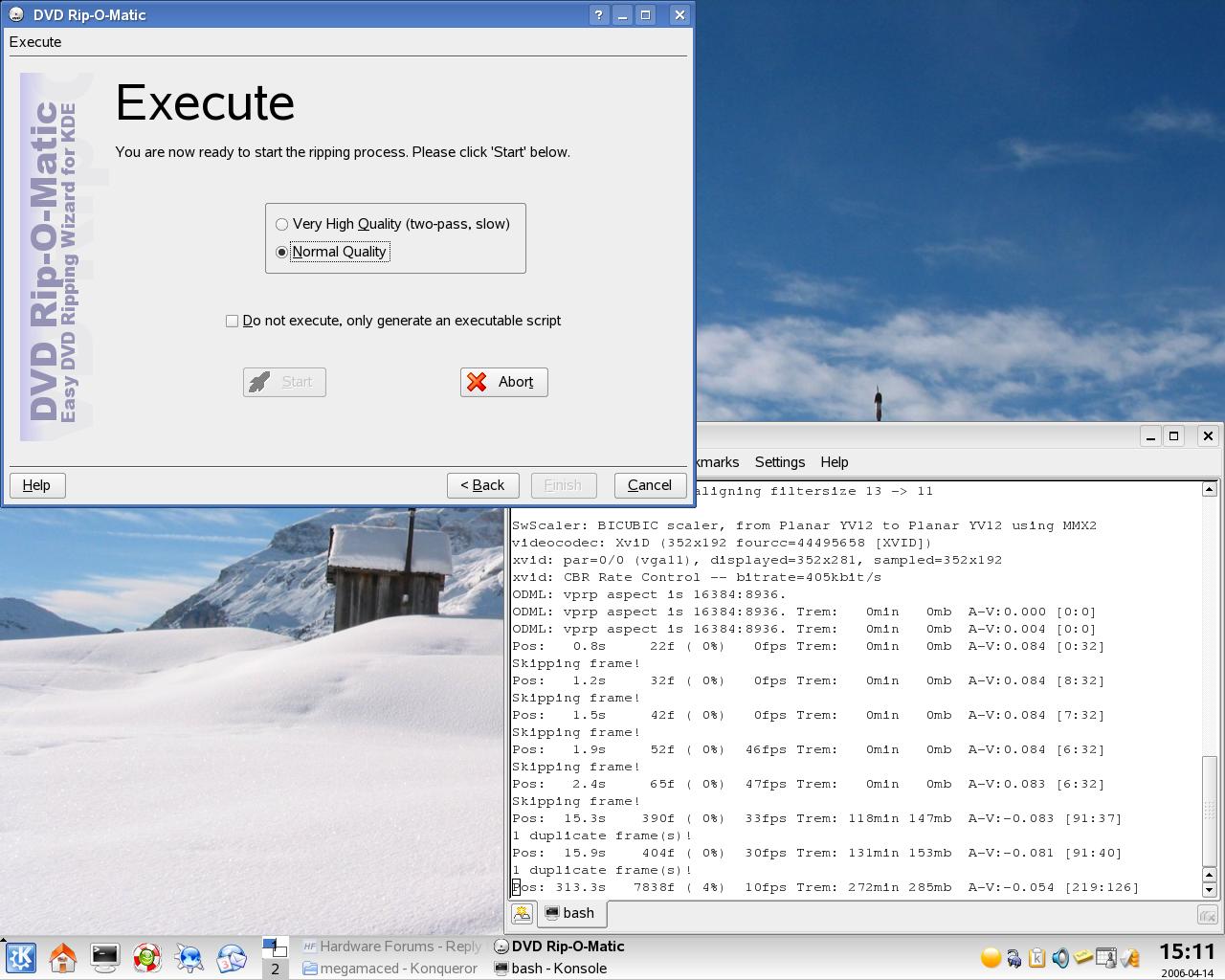Open the lifebuoy help center icon
Viewport: 1225px width, 980px height.
click(147, 957)
